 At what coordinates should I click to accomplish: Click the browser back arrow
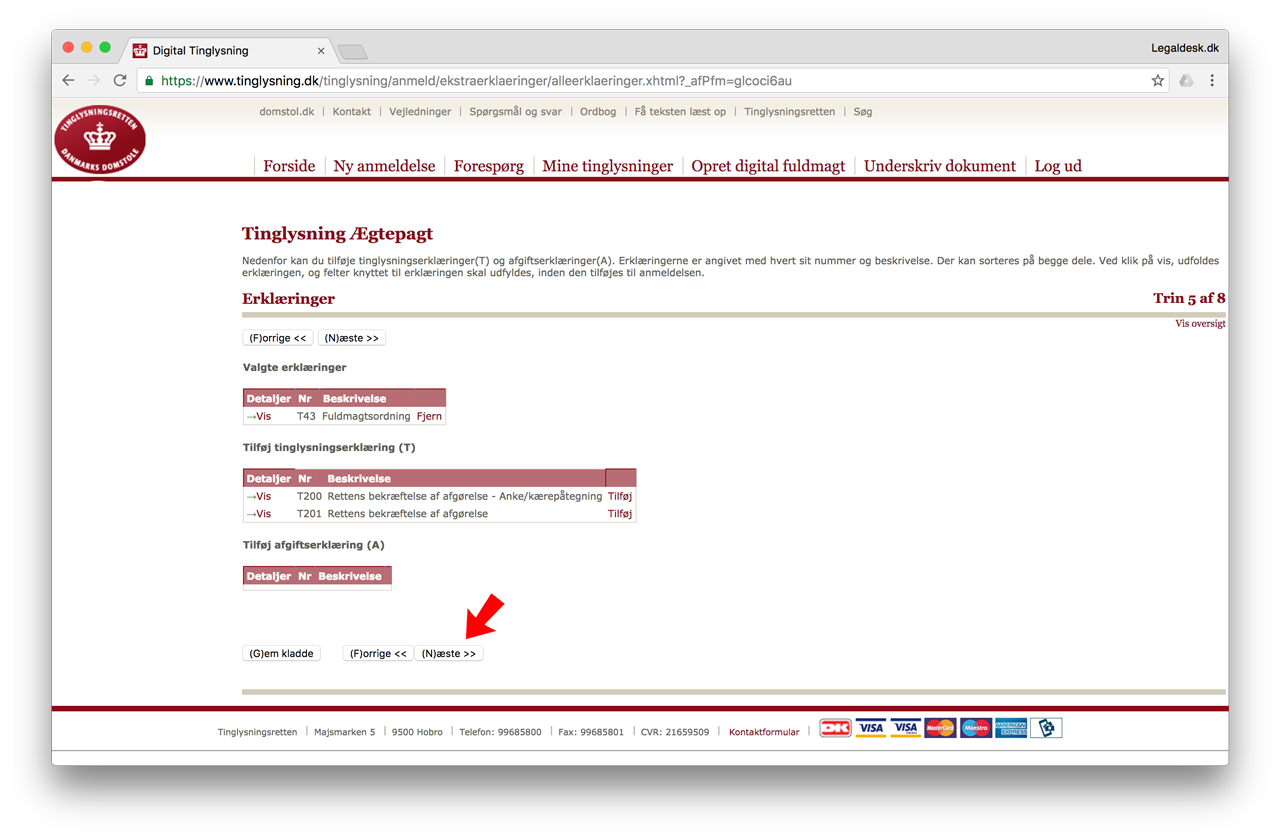68,81
